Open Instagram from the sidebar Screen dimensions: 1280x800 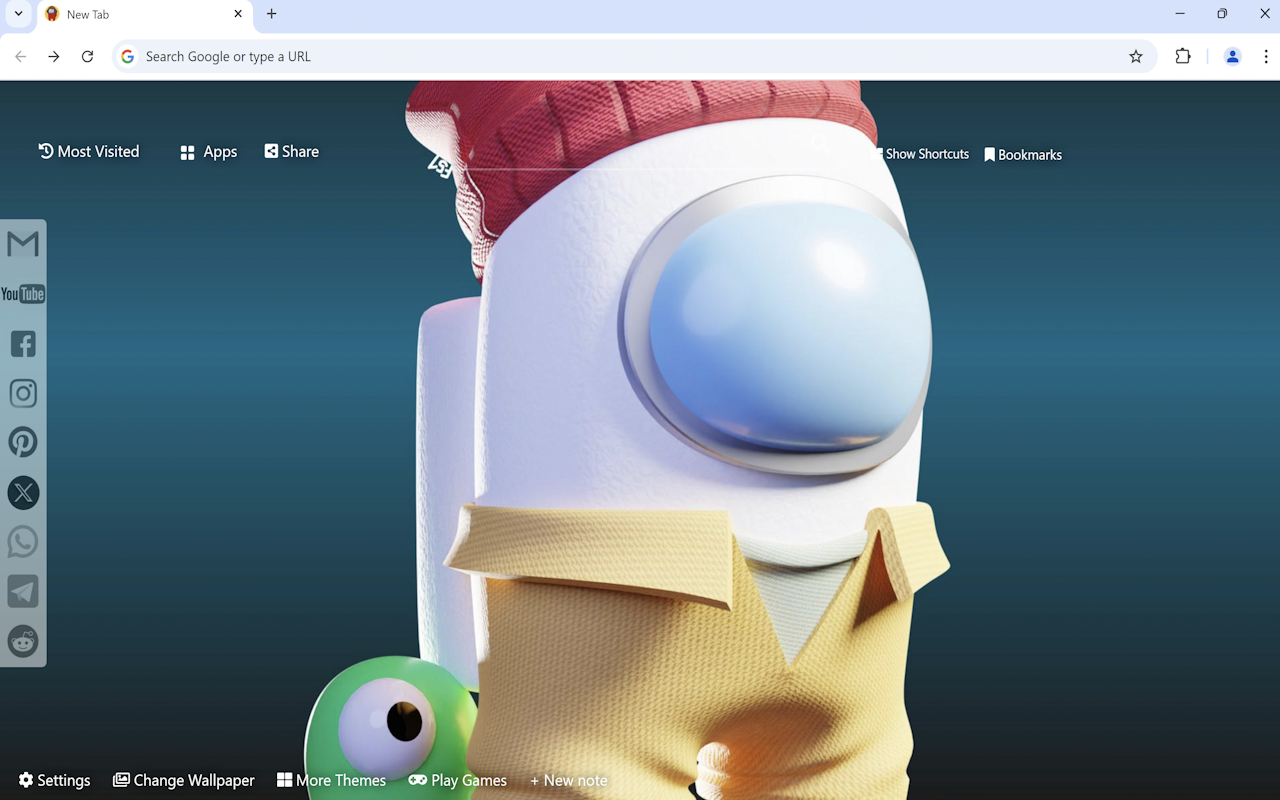[x=23, y=393]
